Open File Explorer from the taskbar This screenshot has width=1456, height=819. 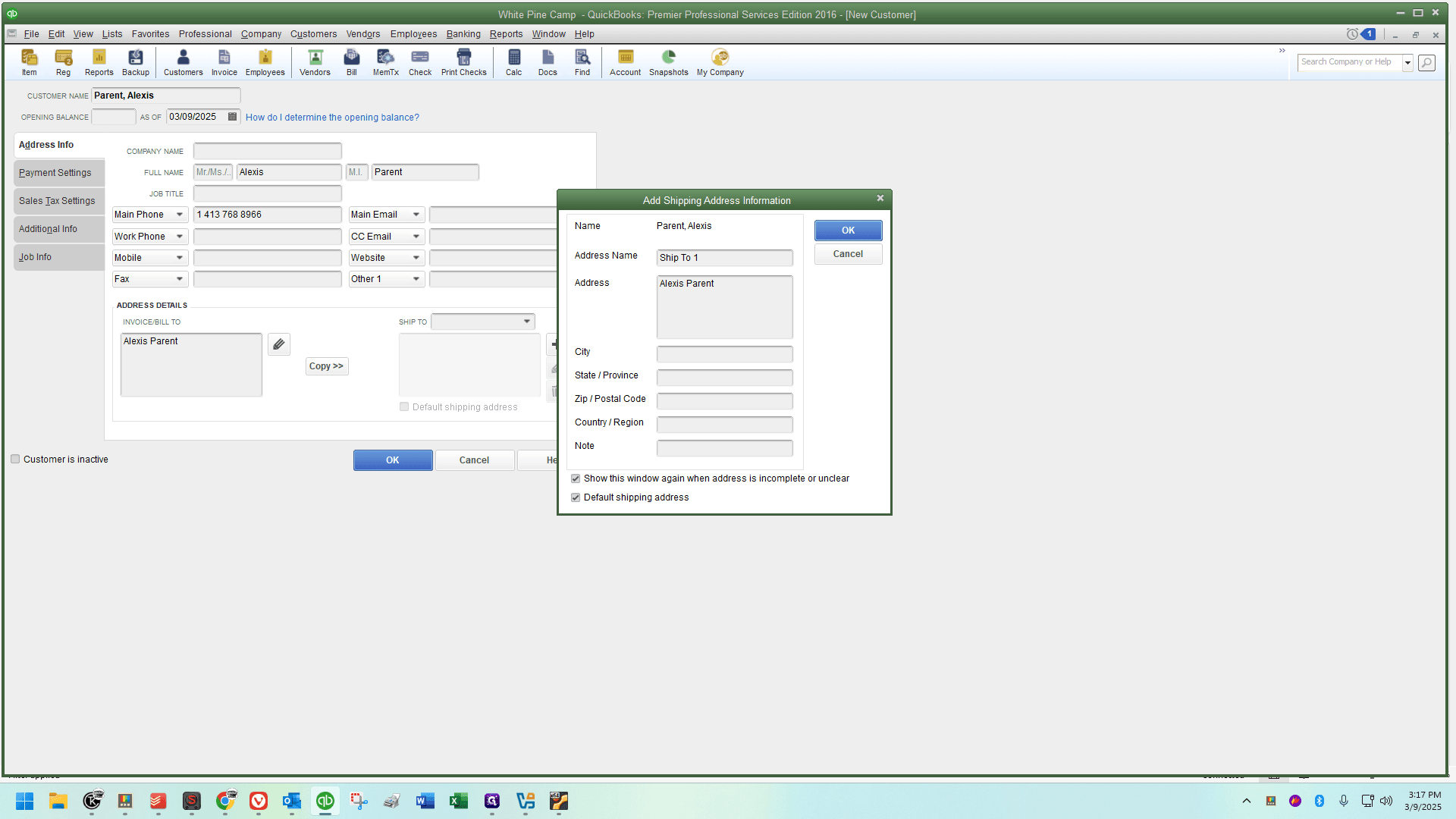coord(58,801)
